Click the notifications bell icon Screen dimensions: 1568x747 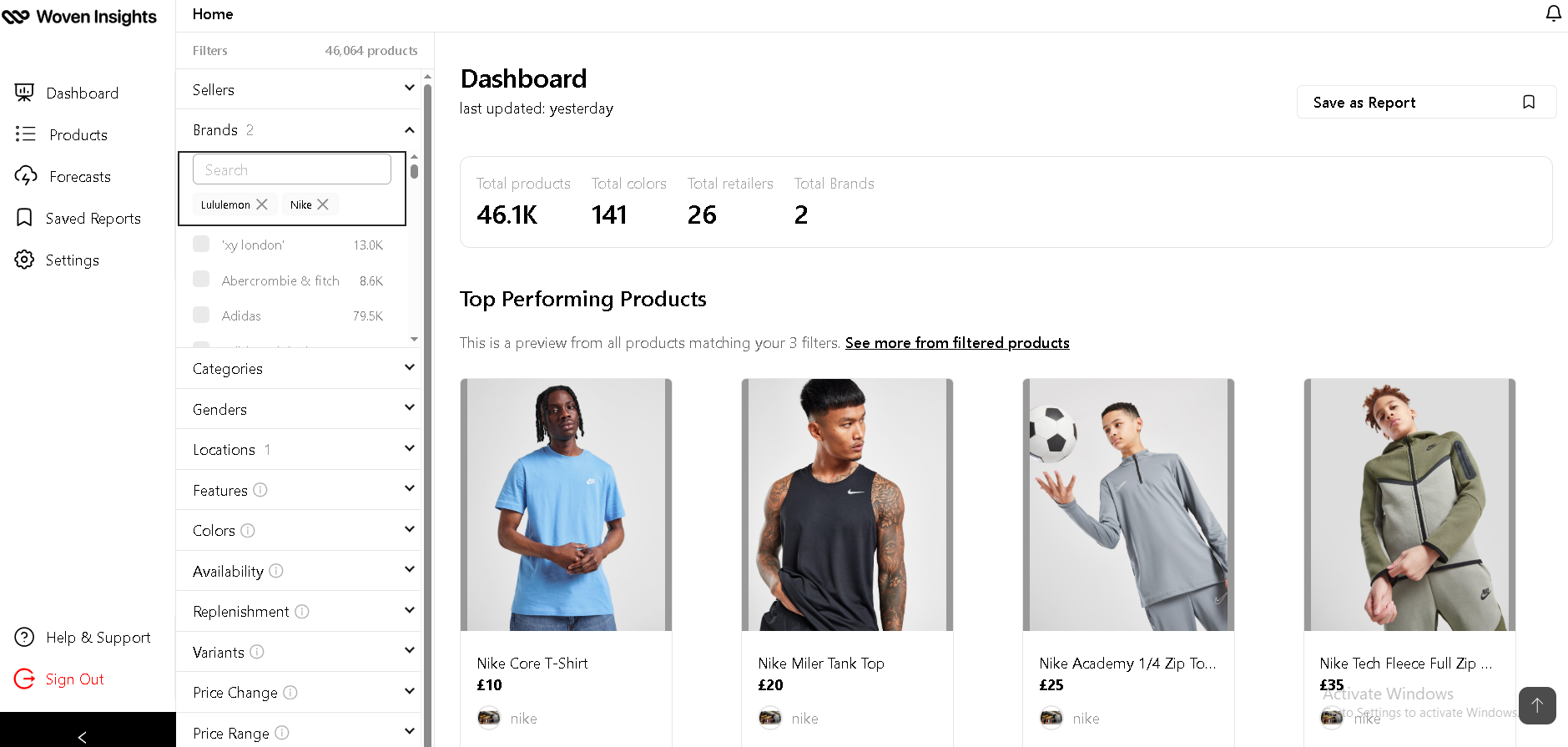click(1553, 14)
